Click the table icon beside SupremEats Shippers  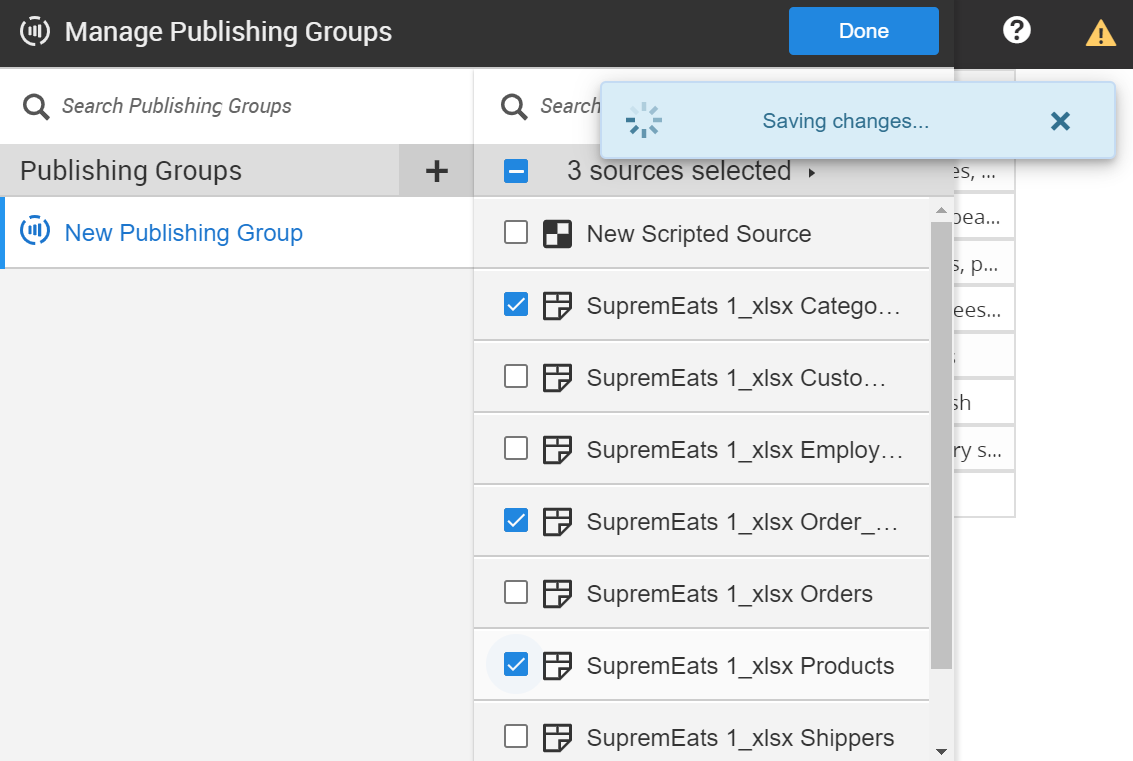pyautogui.click(x=556, y=738)
